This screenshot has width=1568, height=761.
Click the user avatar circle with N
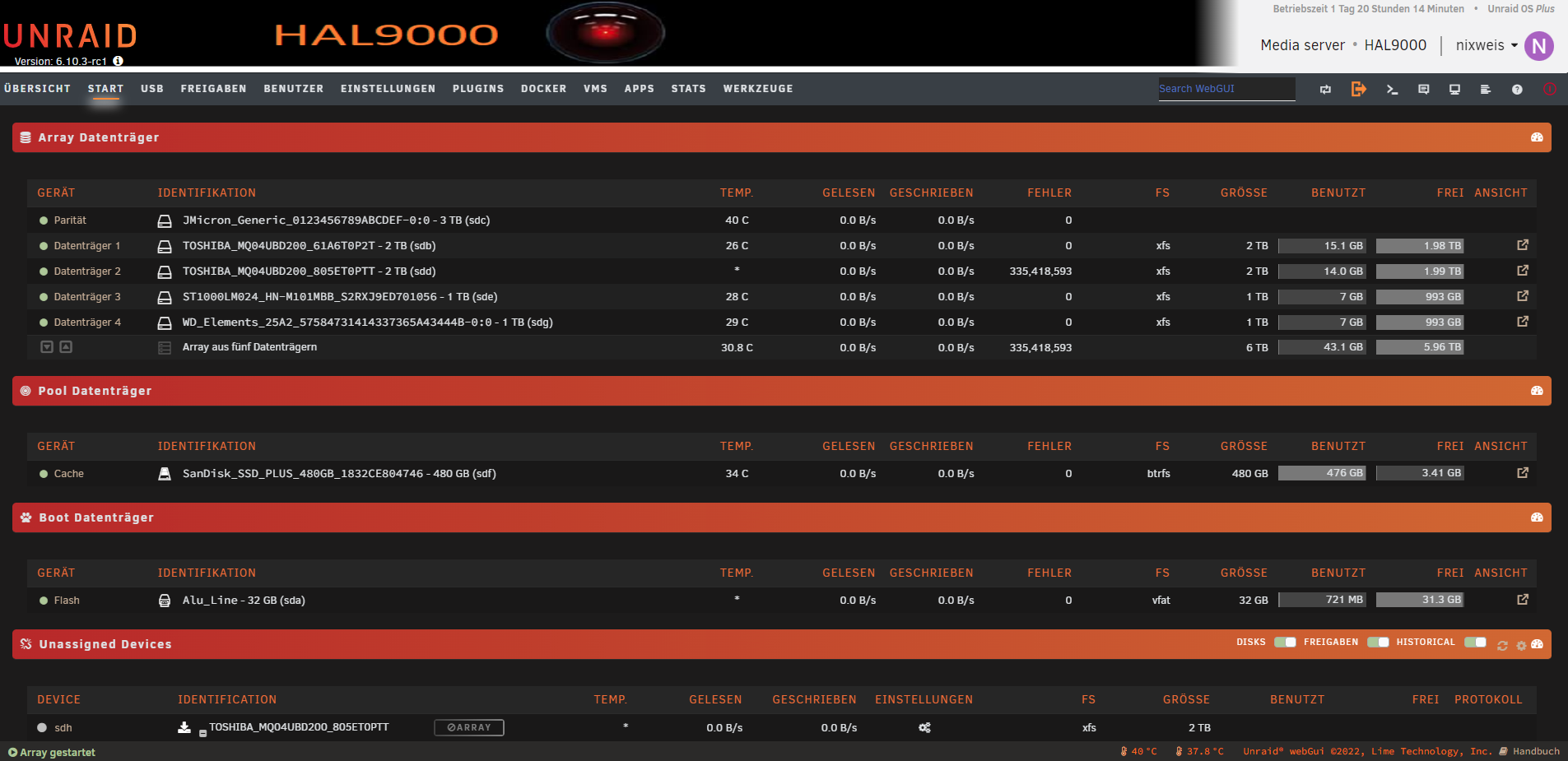pyautogui.click(x=1539, y=46)
